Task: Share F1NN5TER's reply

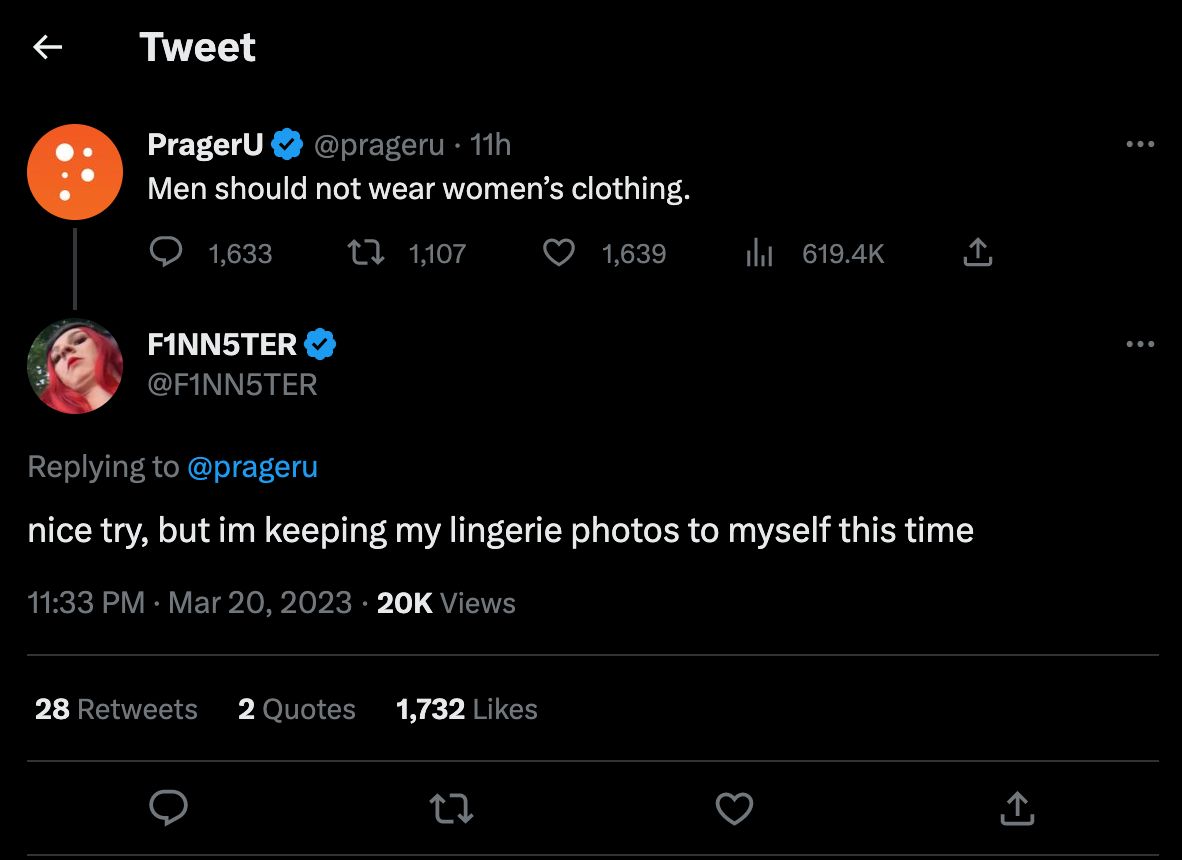Action: [1017, 808]
